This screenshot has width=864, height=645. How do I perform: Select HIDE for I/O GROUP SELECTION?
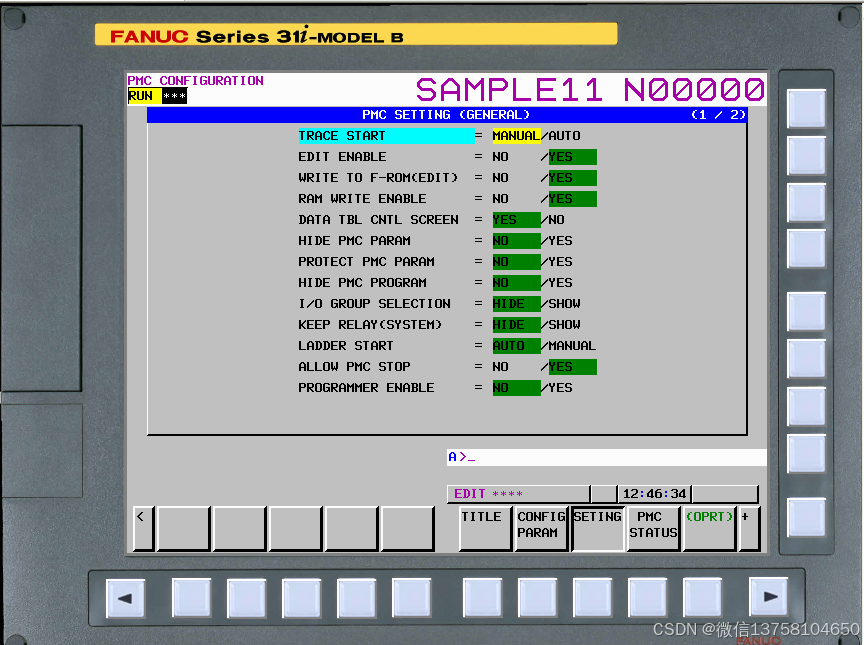516,303
